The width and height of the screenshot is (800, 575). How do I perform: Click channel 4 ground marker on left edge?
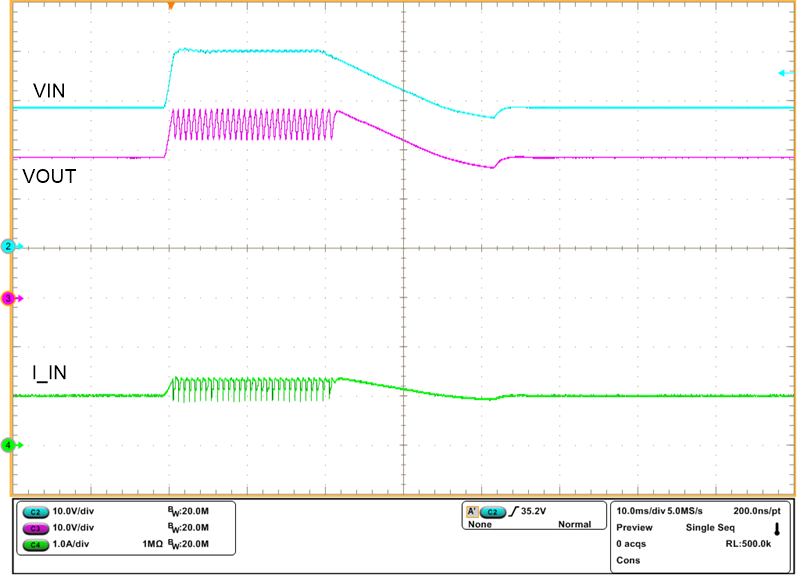pos(11,445)
